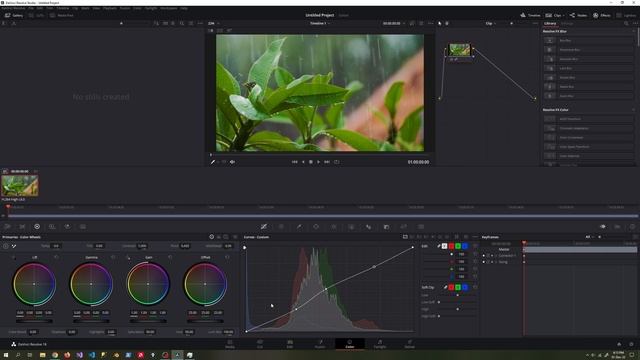The height and width of the screenshot is (360, 640).
Task: Open the Clip mode dropdown above nodes
Action: [x=491, y=23]
